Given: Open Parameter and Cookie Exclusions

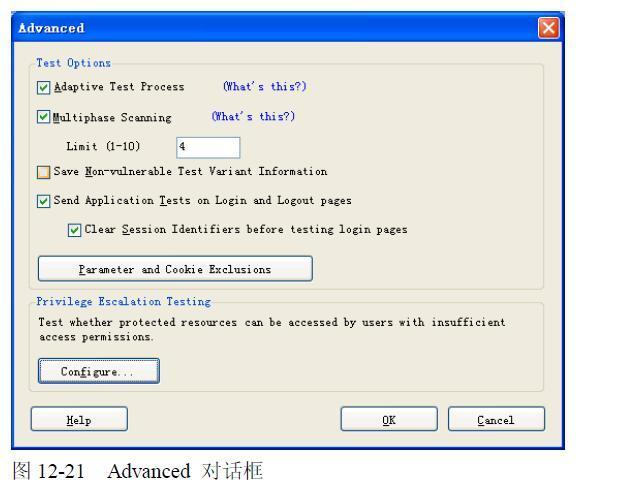Looking at the screenshot, I should tap(175, 269).
